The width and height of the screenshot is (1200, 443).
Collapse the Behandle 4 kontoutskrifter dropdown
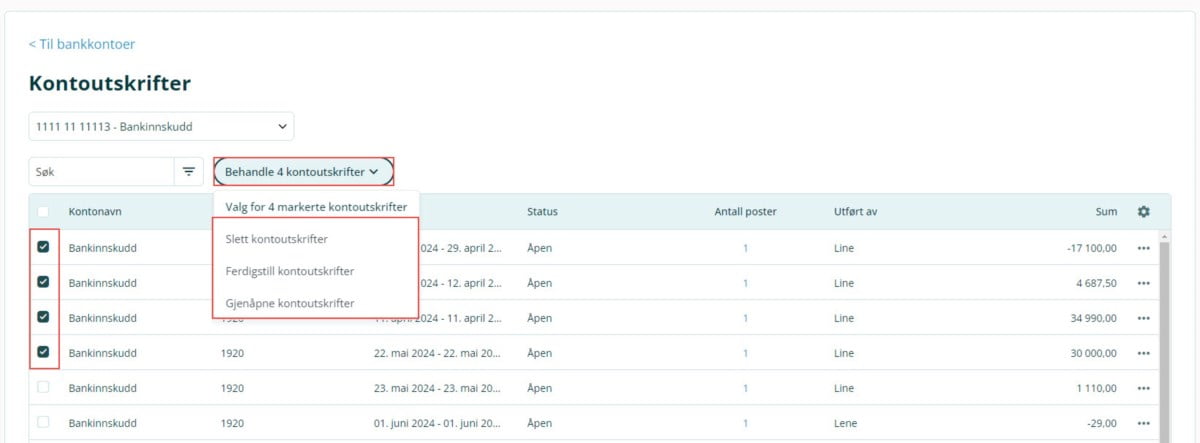point(302,172)
